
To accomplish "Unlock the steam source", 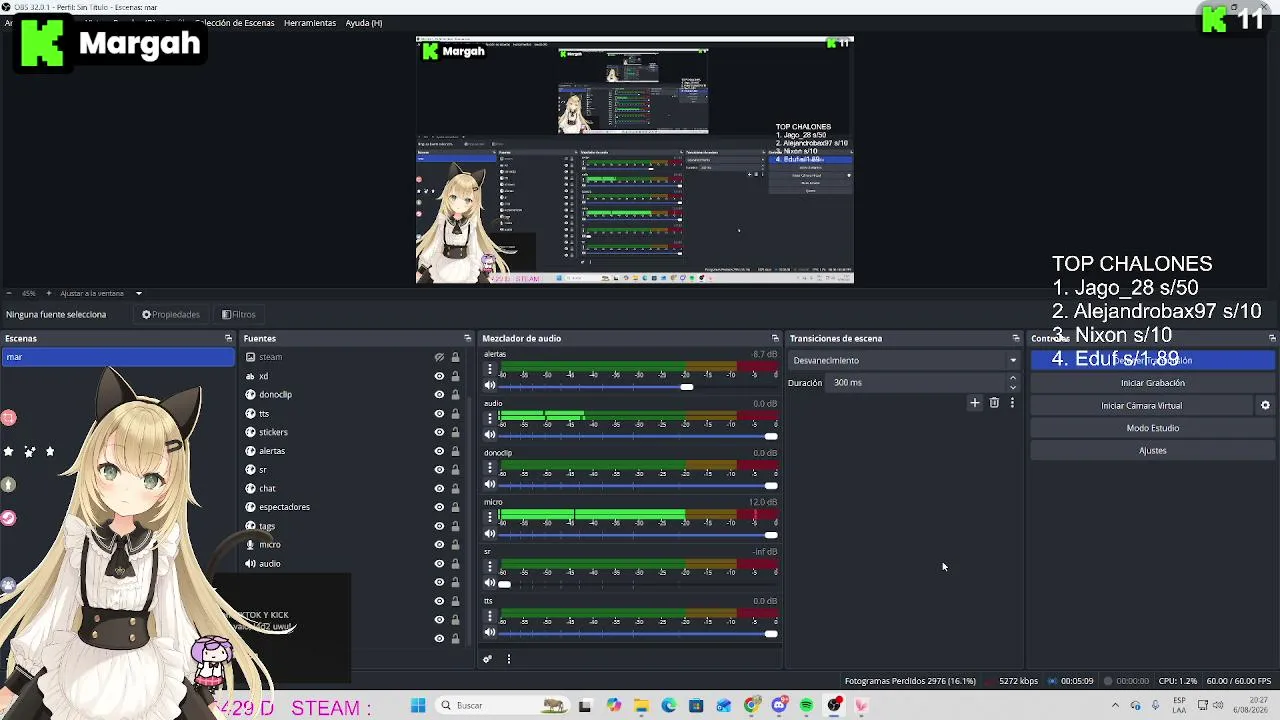I will coord(455,357).
